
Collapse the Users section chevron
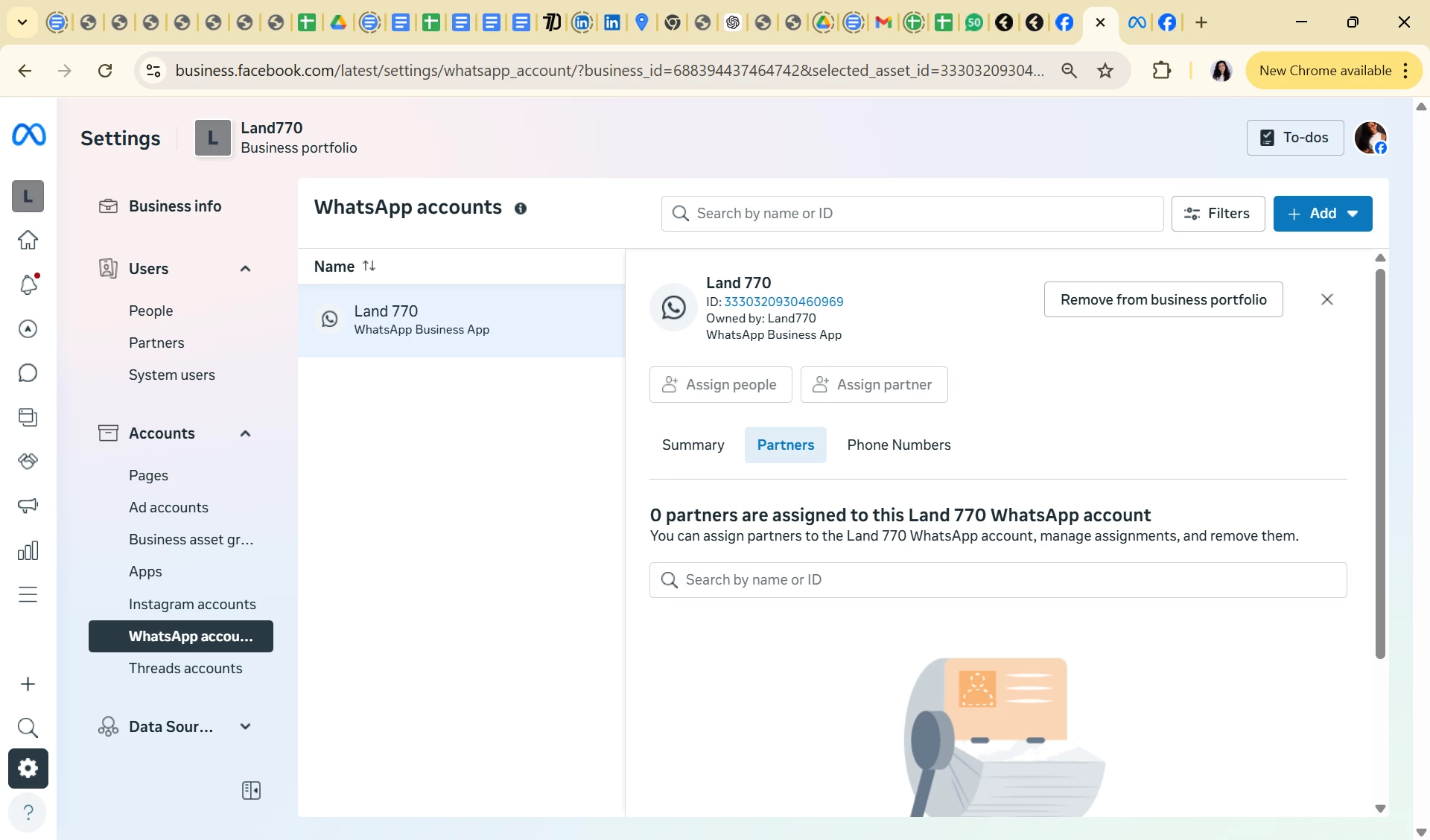point(245,269)
